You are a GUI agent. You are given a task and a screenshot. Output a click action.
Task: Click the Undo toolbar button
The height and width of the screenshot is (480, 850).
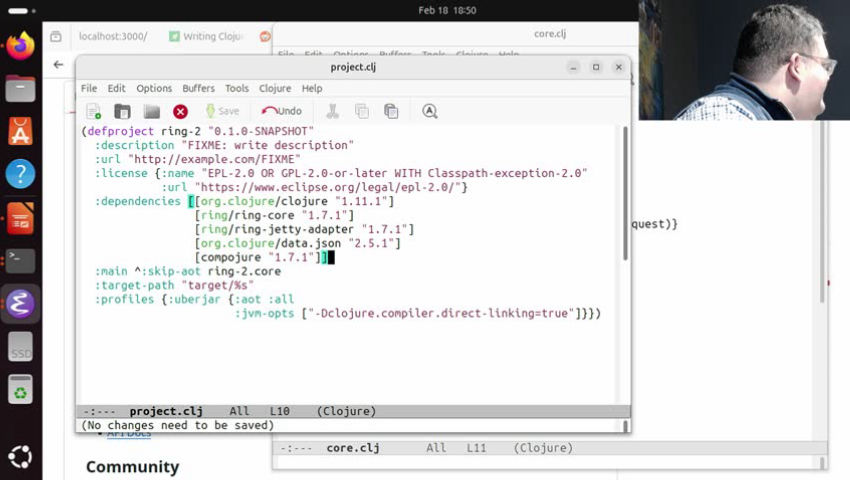(281, 111)
